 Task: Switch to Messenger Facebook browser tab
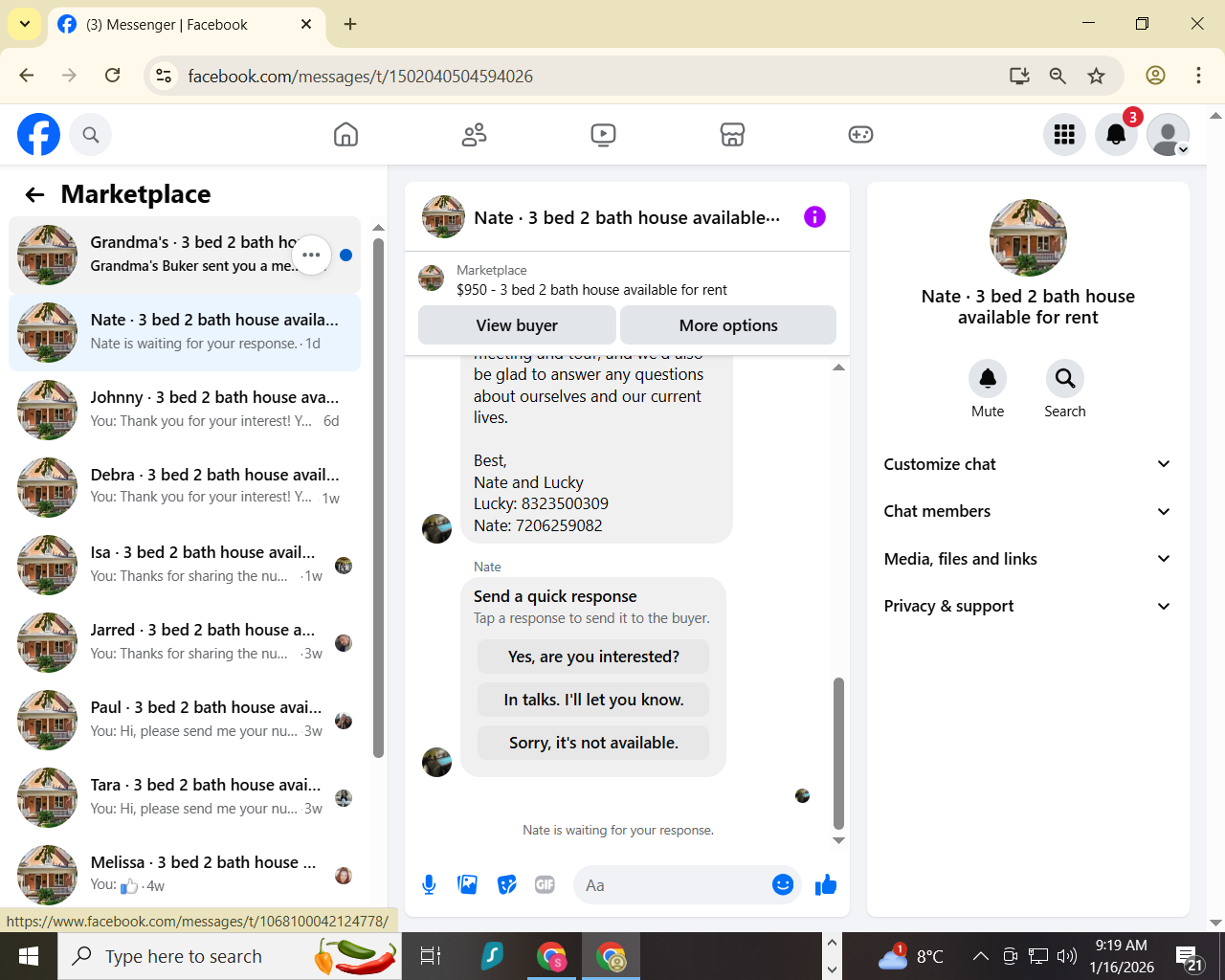(185, 25)
